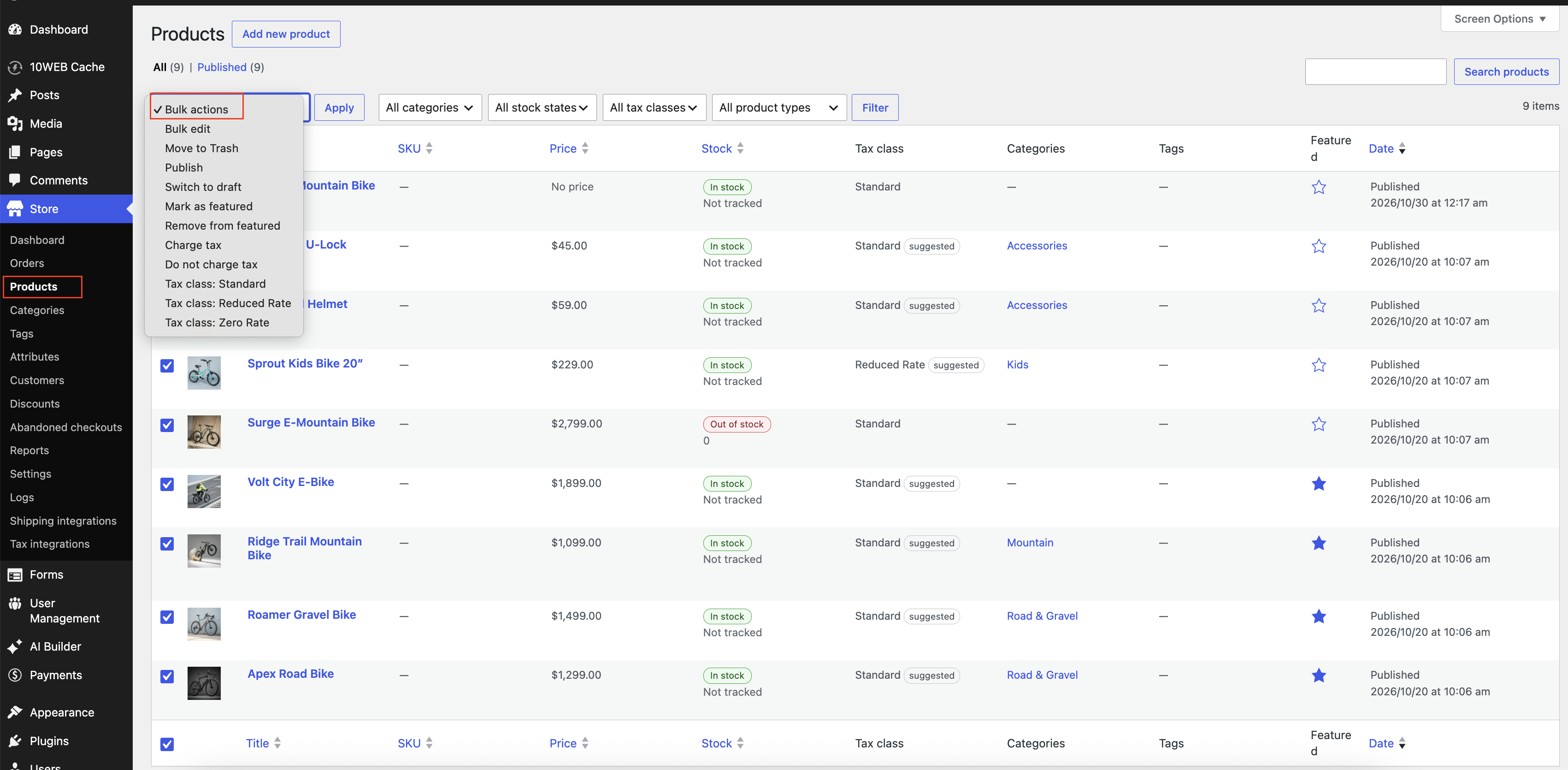This screenshot has height=770, width=1568.
Task: Click the AI Builder sparkle icon
Action: pyautogui.click(x=15, y=646)
